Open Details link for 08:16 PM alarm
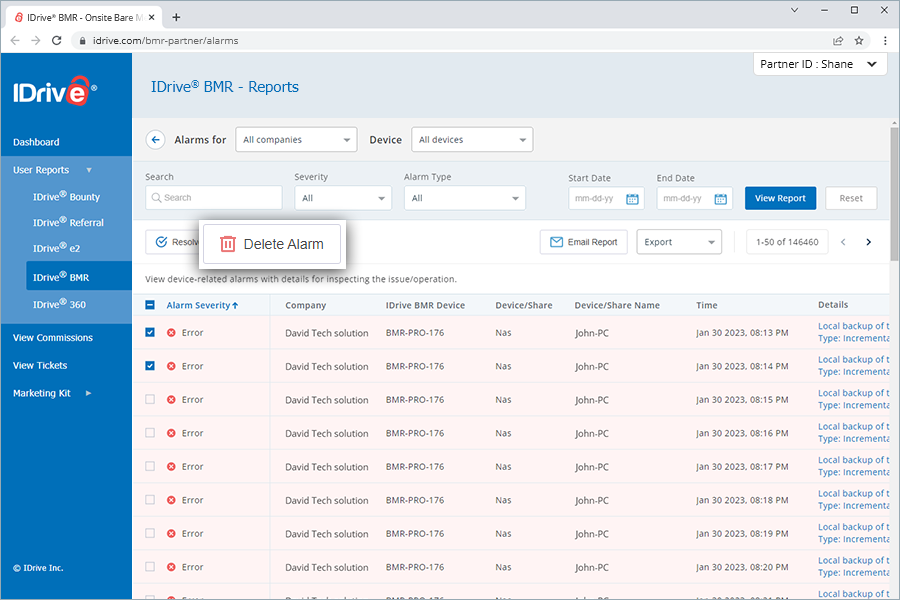The height and width of the screenshot is (600, 900). (x=853, y=432)
